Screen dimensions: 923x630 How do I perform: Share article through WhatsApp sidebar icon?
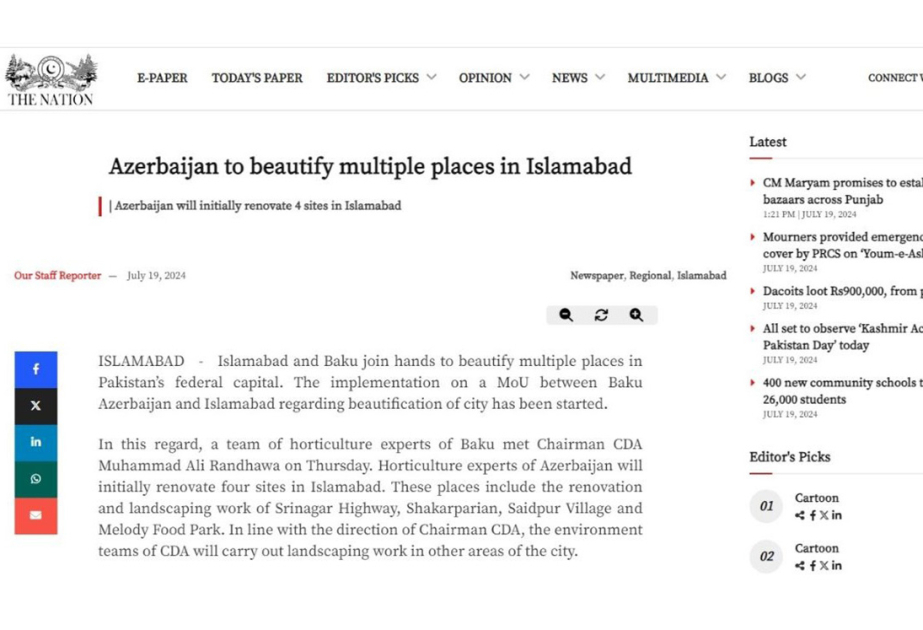click(x=36, y=479)
